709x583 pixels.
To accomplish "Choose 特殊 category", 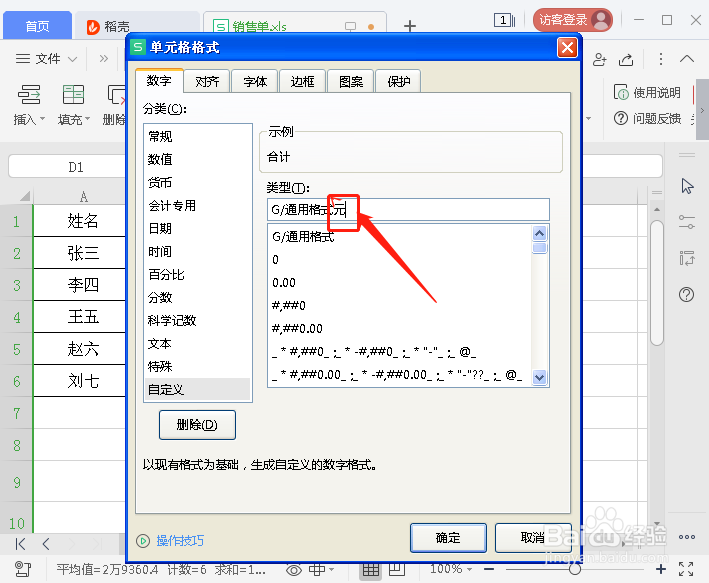I will (197, 366).
